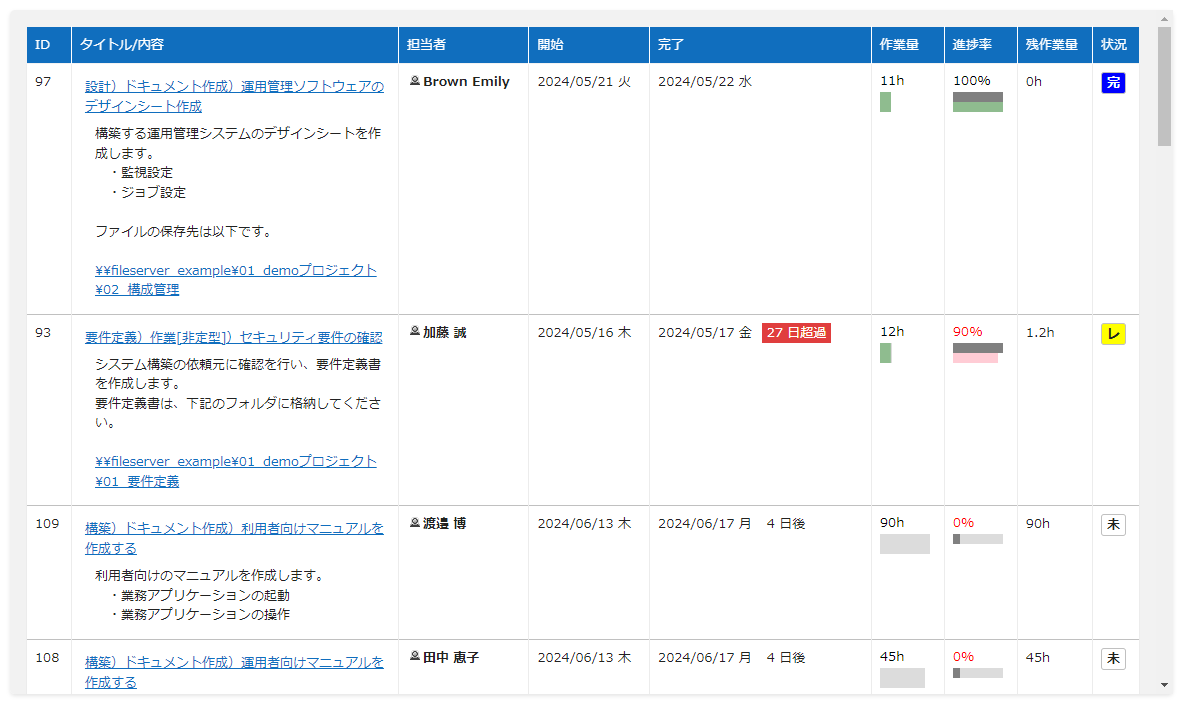Sort by the ID column header
1184x704 pixels.
click(49, 45)
